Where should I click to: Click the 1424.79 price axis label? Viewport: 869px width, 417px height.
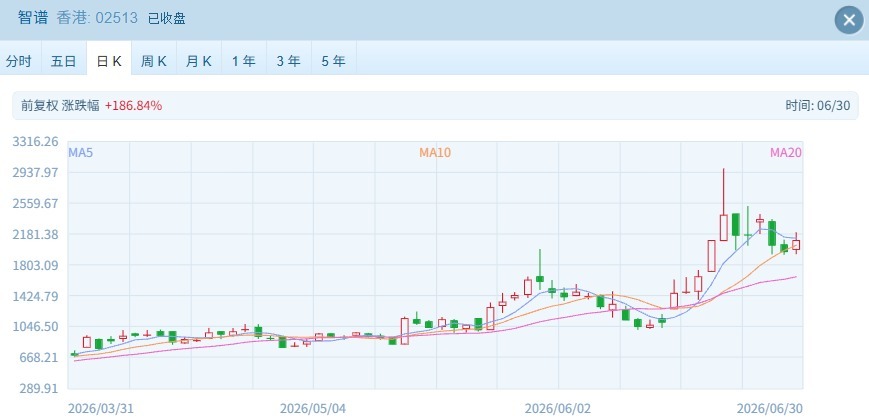[x=35, y=296]
